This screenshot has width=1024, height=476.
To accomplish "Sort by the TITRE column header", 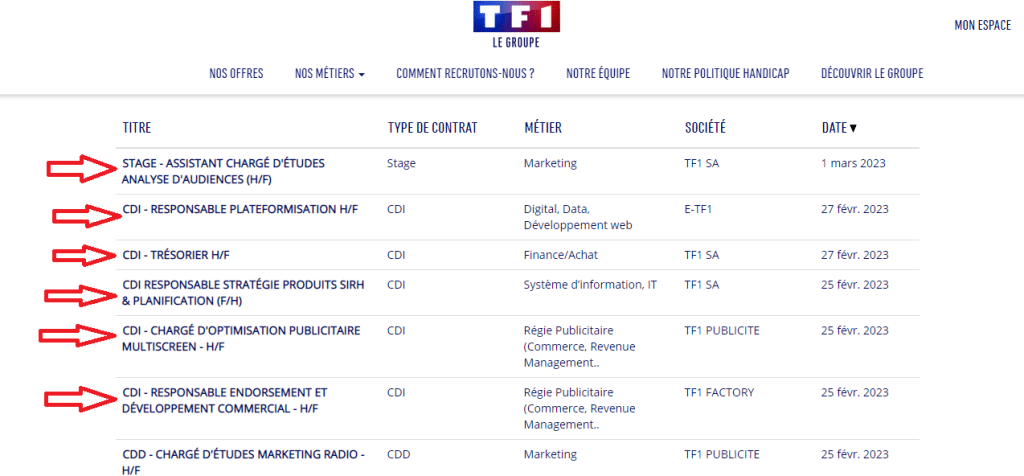I will [x=136, y=129].
